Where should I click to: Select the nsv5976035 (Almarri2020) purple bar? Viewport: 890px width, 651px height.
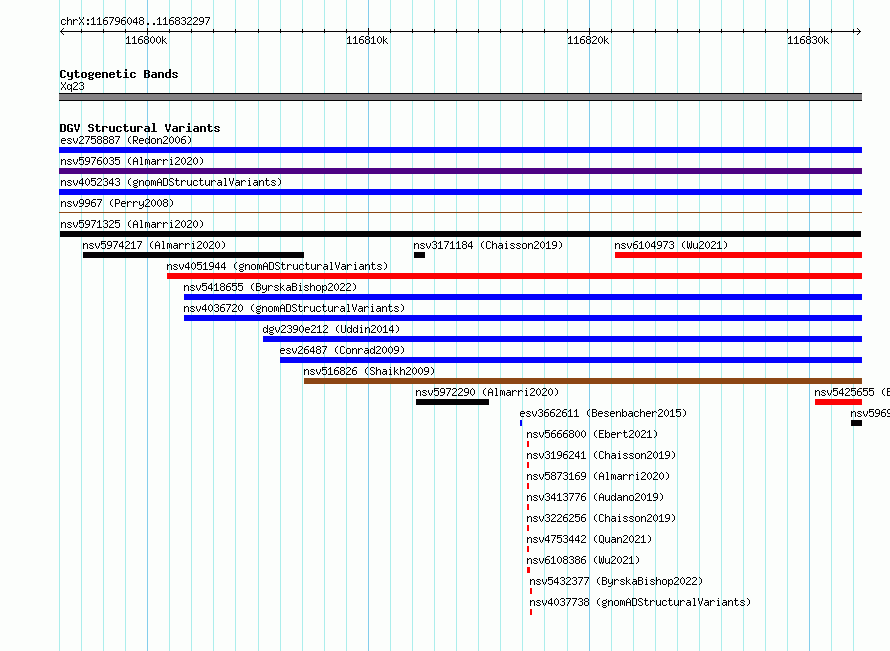(x=460, y=171)
